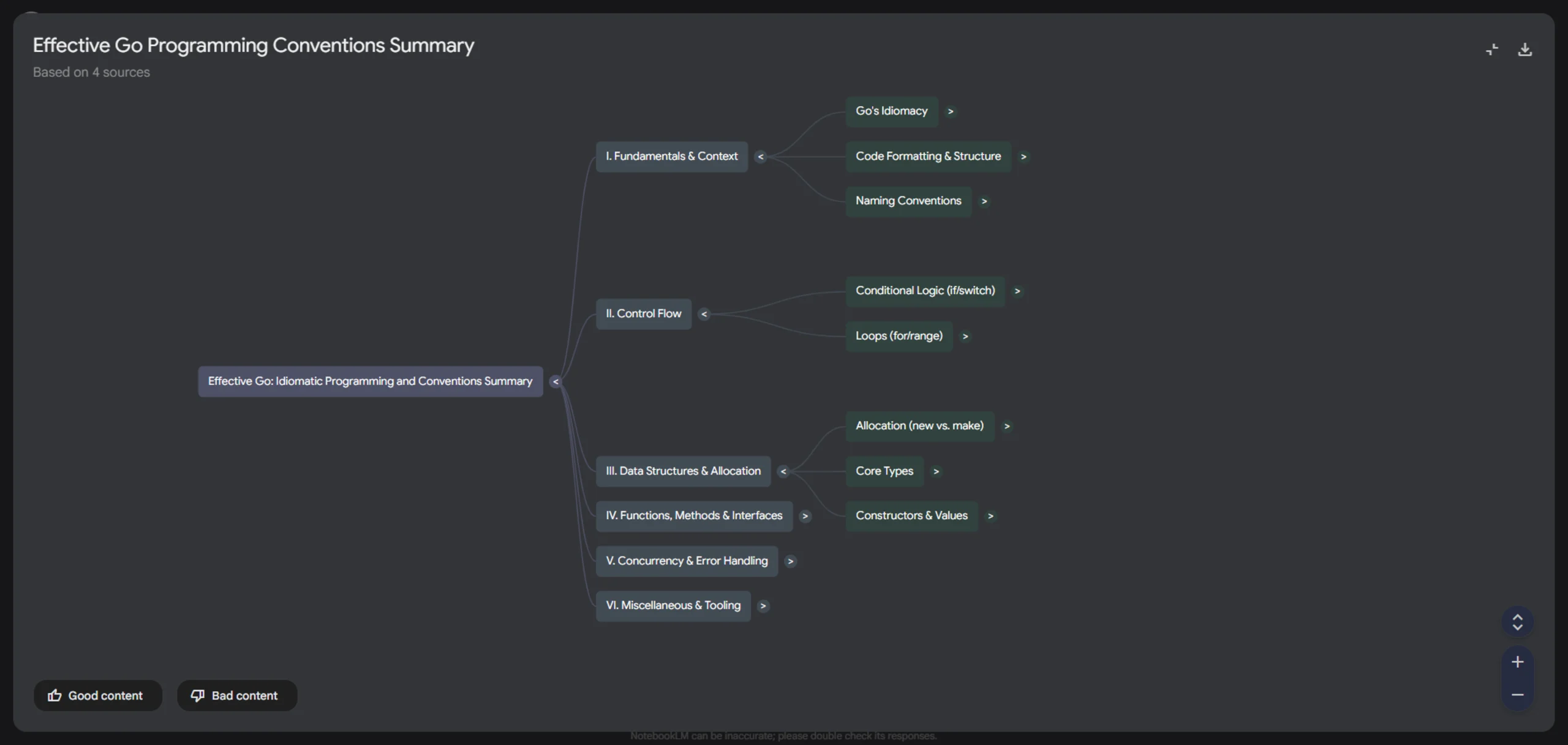Collapse III. Data Structures & Allocation arrow
This screenshot has width=1568, height=745.
click(x=783, y=471)
